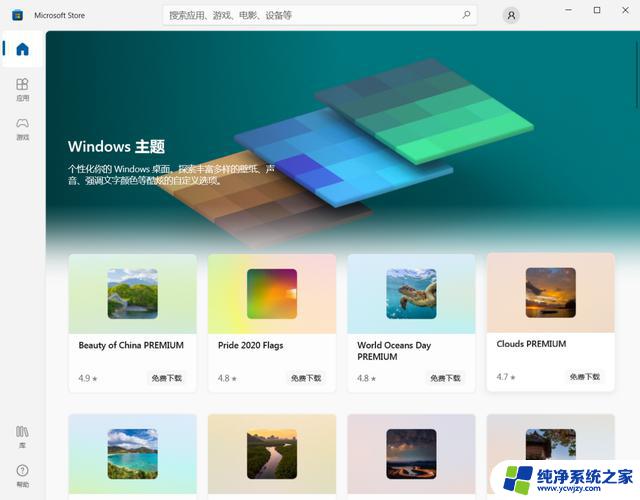Close the Microsoft Store window
Image resolution: width=640 pixels, height=500 pixels.
point(625,10)
